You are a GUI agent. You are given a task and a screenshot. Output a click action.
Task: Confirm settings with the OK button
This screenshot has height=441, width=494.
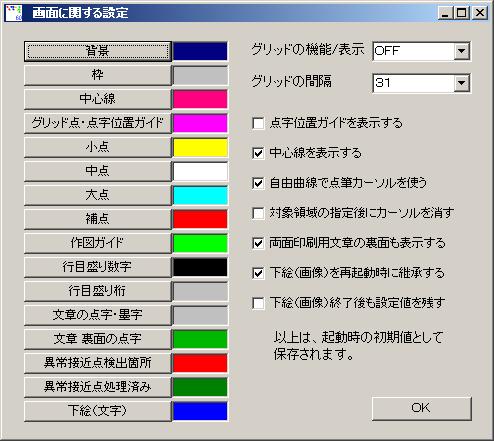(x=422, y=408)
